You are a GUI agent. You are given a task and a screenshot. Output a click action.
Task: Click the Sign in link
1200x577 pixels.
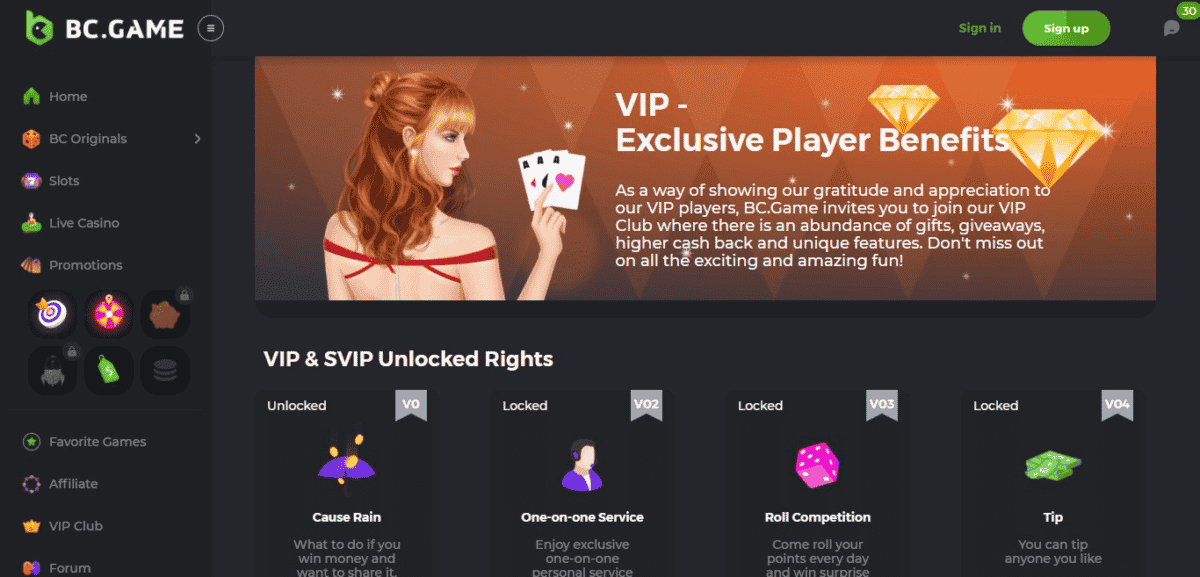(x=979, y=28)
